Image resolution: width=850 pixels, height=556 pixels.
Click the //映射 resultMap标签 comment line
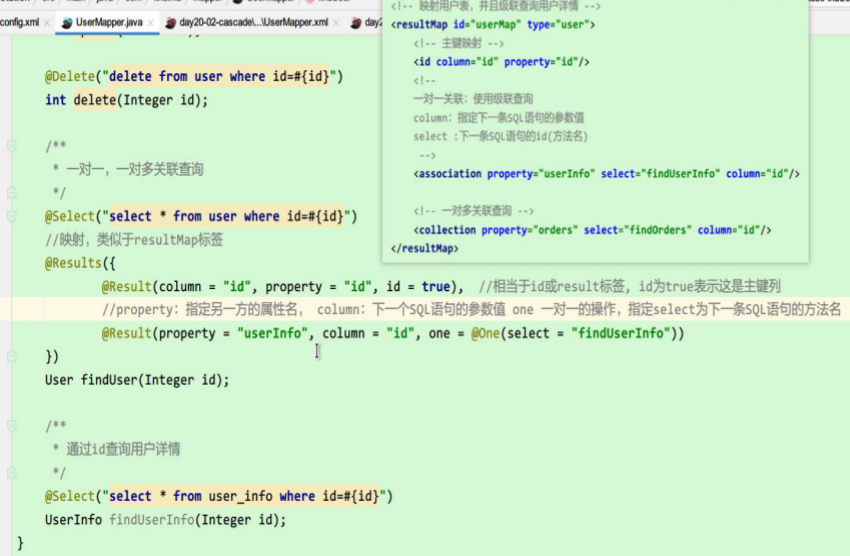coord(134,240)
